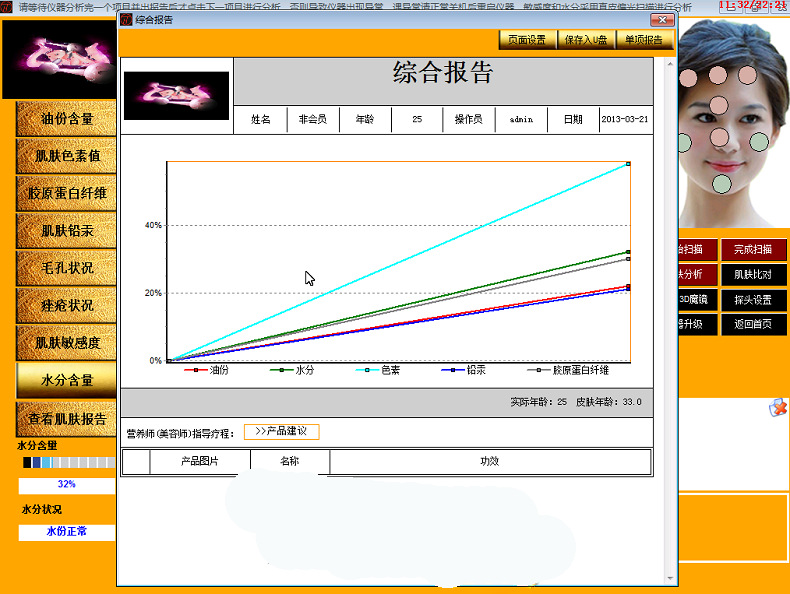This screenshot has width=790, height=594.
Task: Close the 综合报告 dialog window
Action: click(x=662, y=20)
